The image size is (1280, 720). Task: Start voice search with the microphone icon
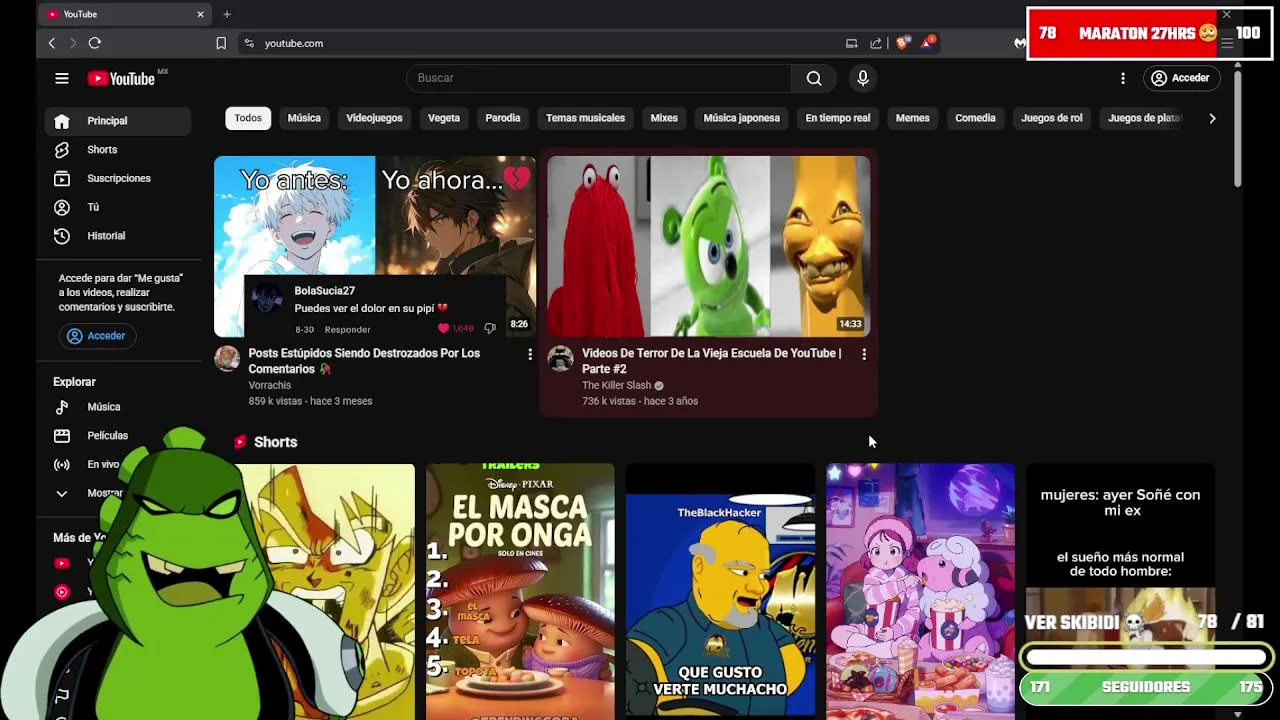coord(863,78)
